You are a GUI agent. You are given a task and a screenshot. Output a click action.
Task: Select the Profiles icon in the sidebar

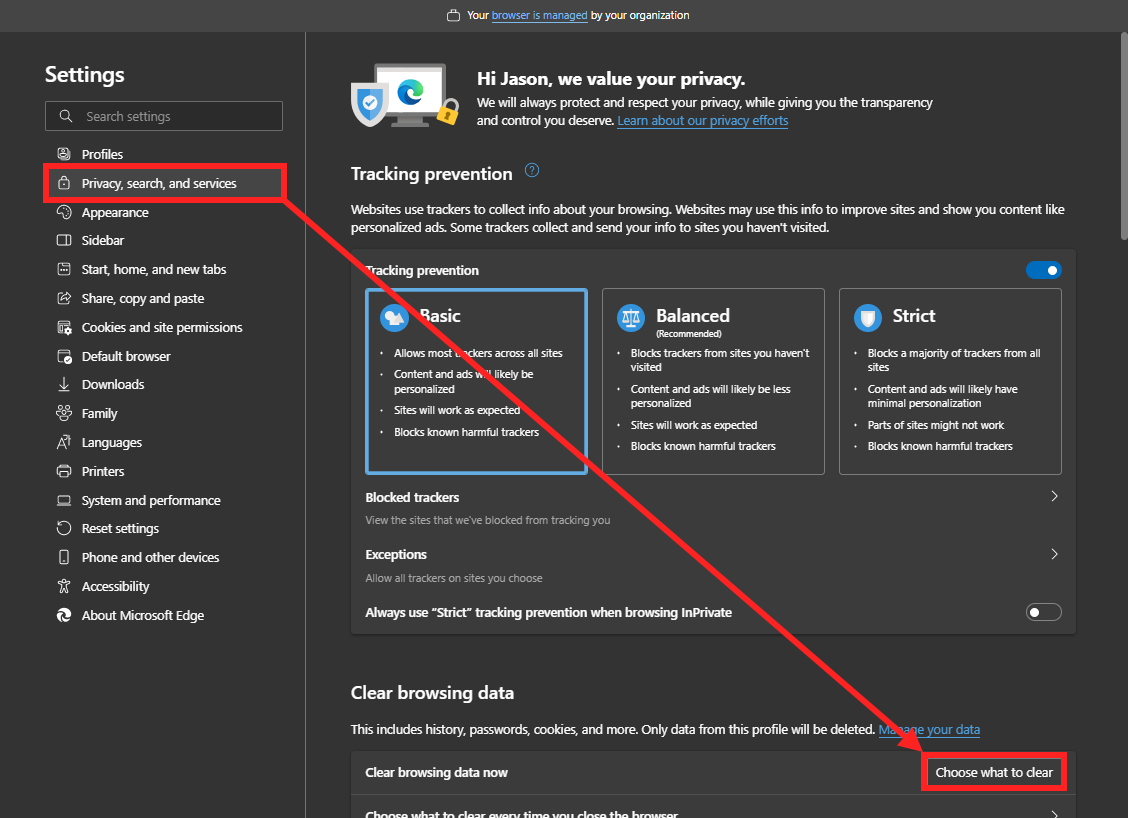coord(62,153)
